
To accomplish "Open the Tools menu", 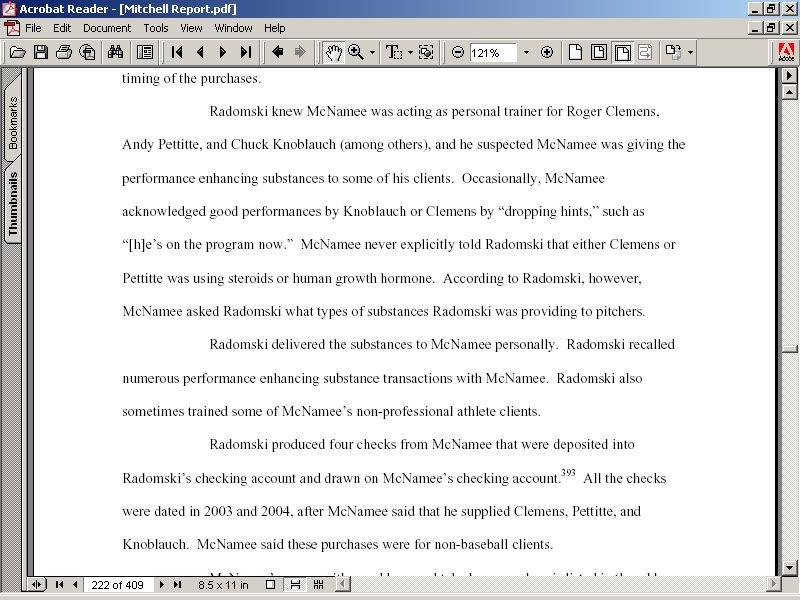I will (x=156, y=28).
